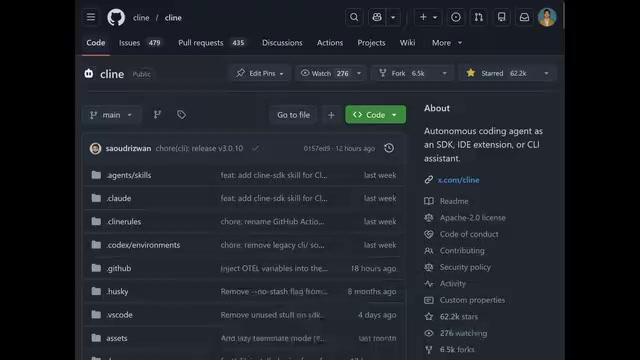Click the Go to file search field

coord(293,115)
